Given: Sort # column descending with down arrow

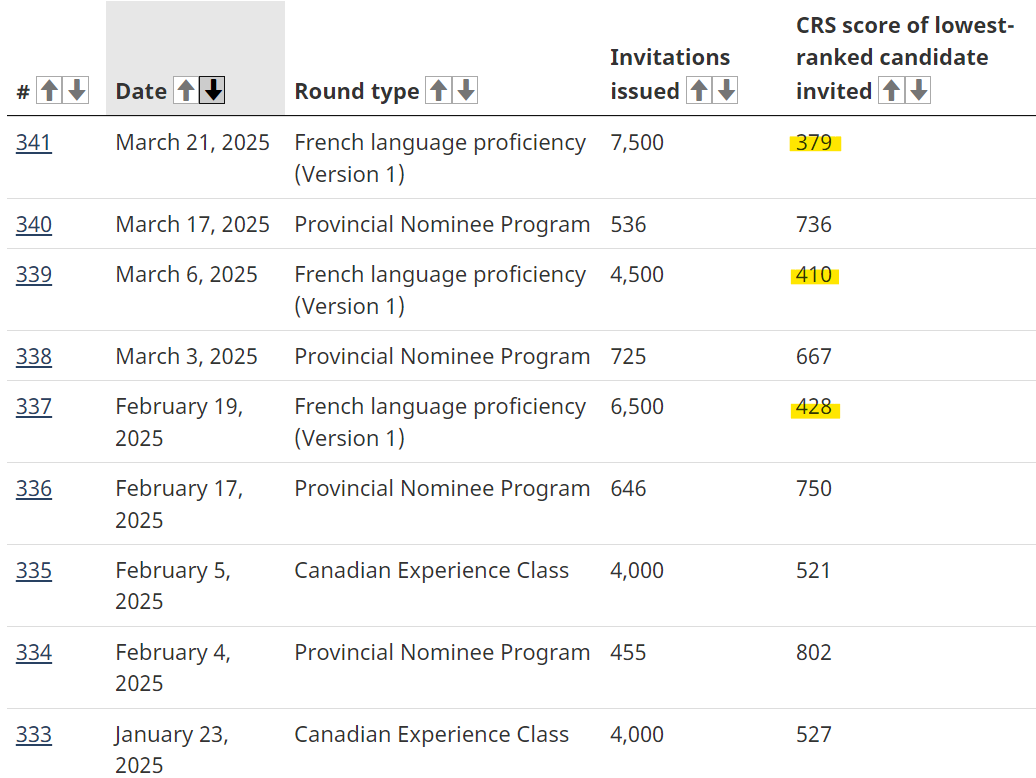Looking at the screenshot, I should tap(76, 91).
